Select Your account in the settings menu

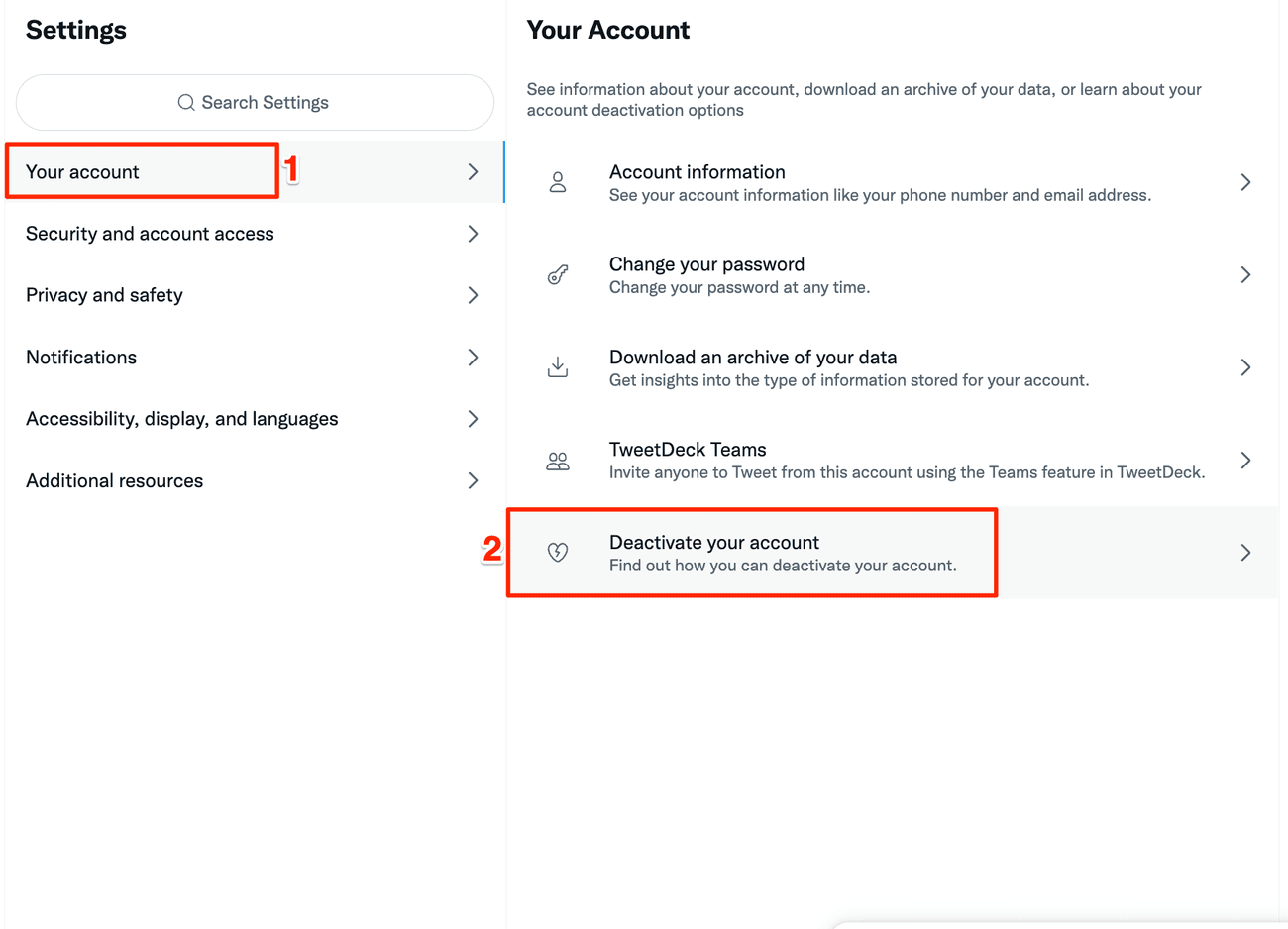[x=83, y=172]
